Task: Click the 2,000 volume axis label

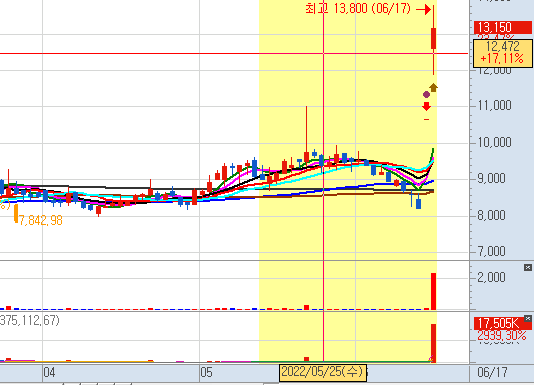Action: click(491, 277)
